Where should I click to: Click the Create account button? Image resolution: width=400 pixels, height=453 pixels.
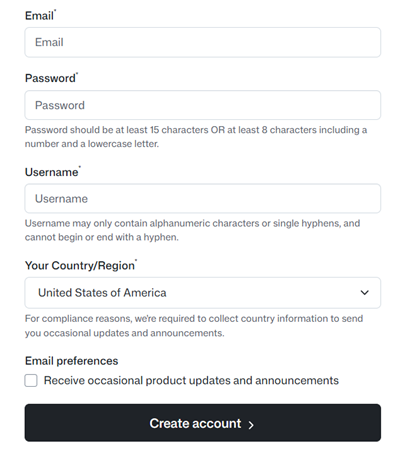coord(203,423)
